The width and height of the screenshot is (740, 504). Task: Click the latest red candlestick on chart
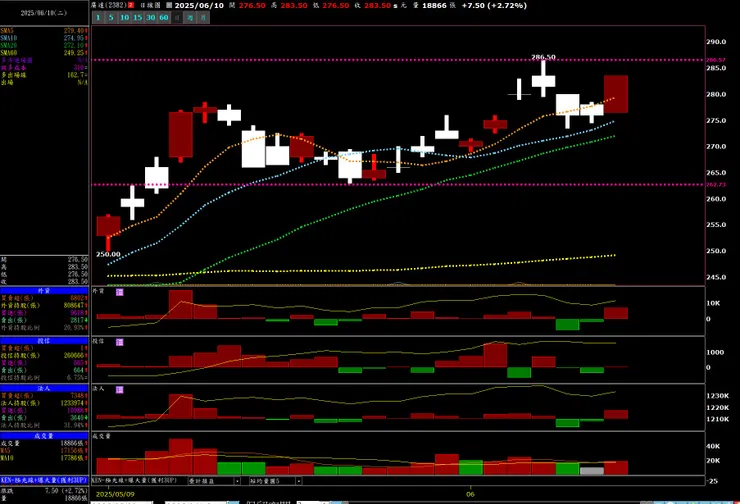(616, 94)
